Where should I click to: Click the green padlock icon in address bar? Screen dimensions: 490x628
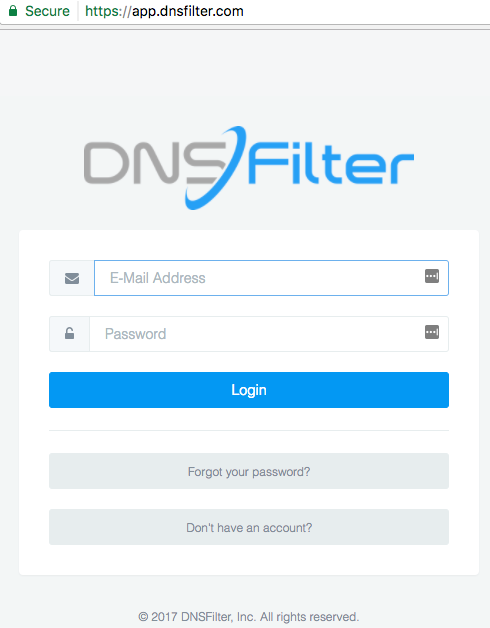click(13, 11)
